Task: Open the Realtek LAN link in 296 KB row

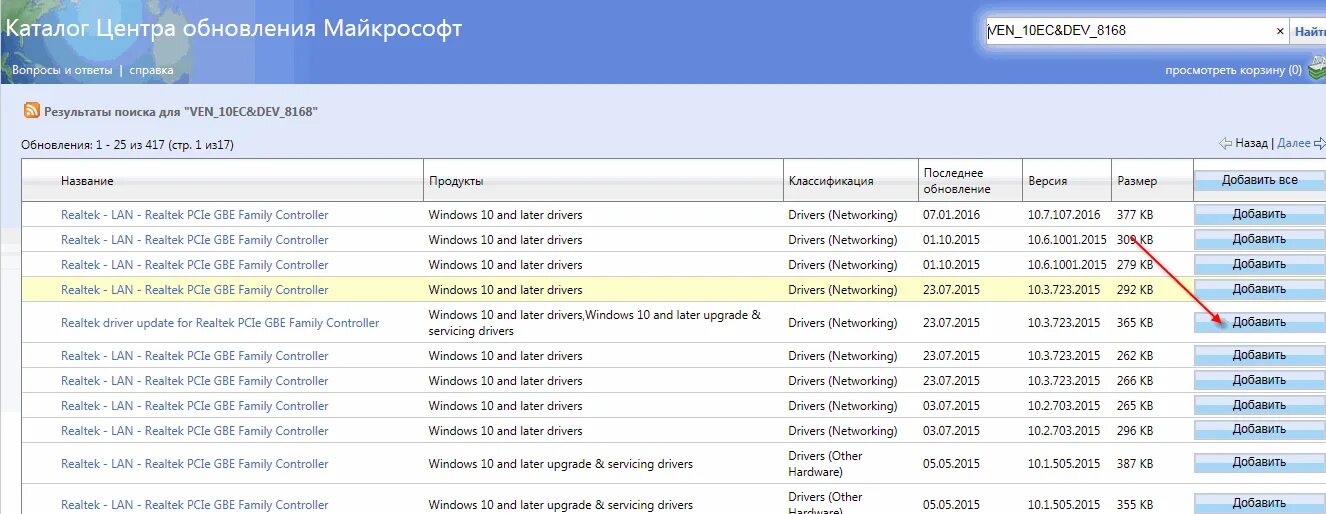Action: coord(194,431)
